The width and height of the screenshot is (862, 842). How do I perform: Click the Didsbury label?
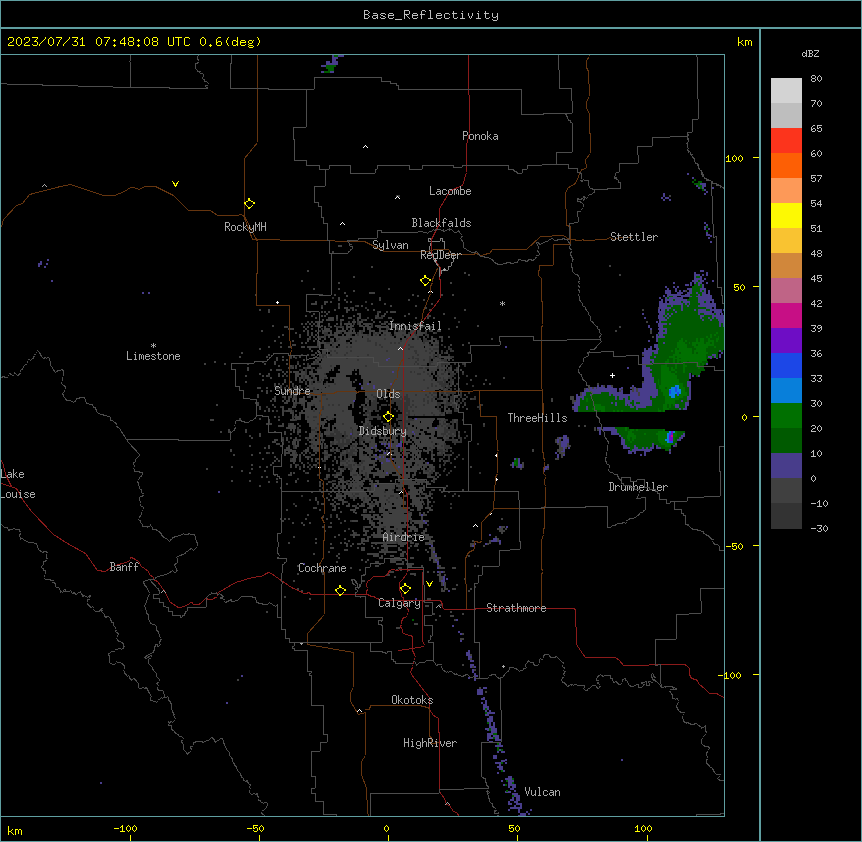383,431
